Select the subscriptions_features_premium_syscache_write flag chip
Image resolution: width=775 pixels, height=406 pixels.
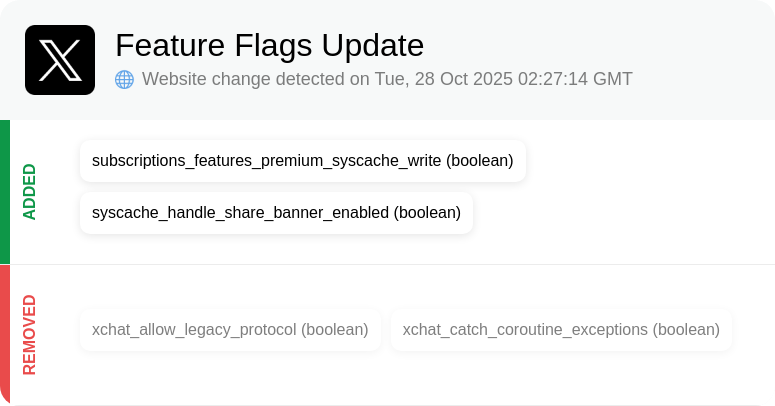[303, 161]
